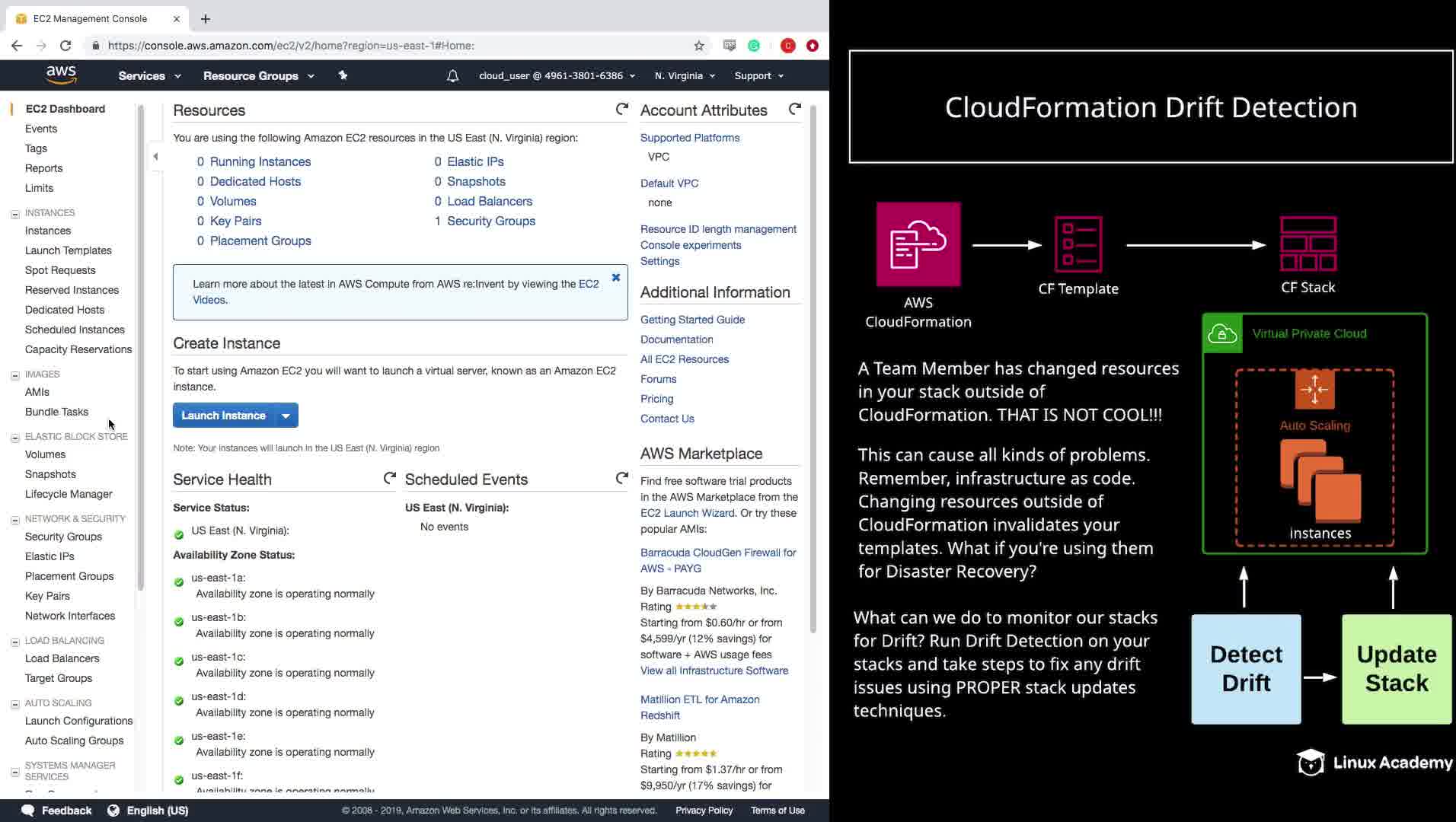Screen dimensions: 1456x822
Task: Collapse the IMAGES sidebar section
Action: 15,375
